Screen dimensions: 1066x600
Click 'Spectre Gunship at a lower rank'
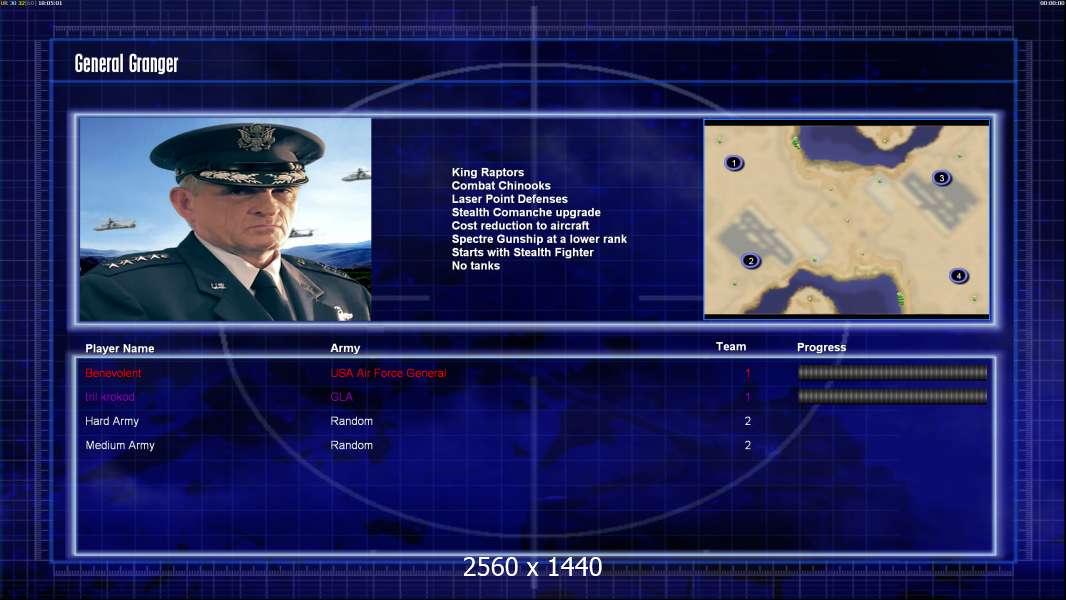pyautogui.click(x=539, y=239)
